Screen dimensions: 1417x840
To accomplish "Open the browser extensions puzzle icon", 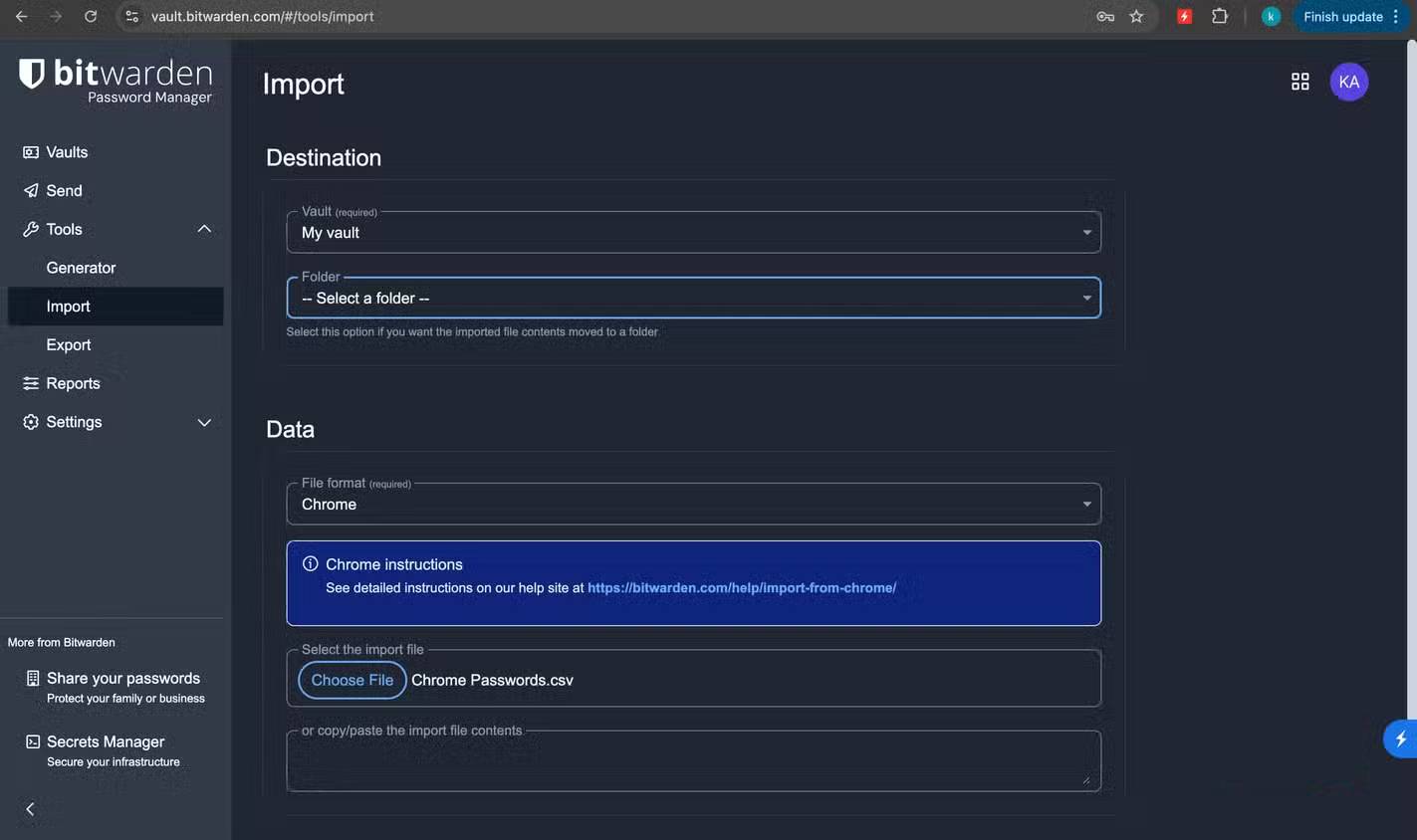I will (1219, 17).
